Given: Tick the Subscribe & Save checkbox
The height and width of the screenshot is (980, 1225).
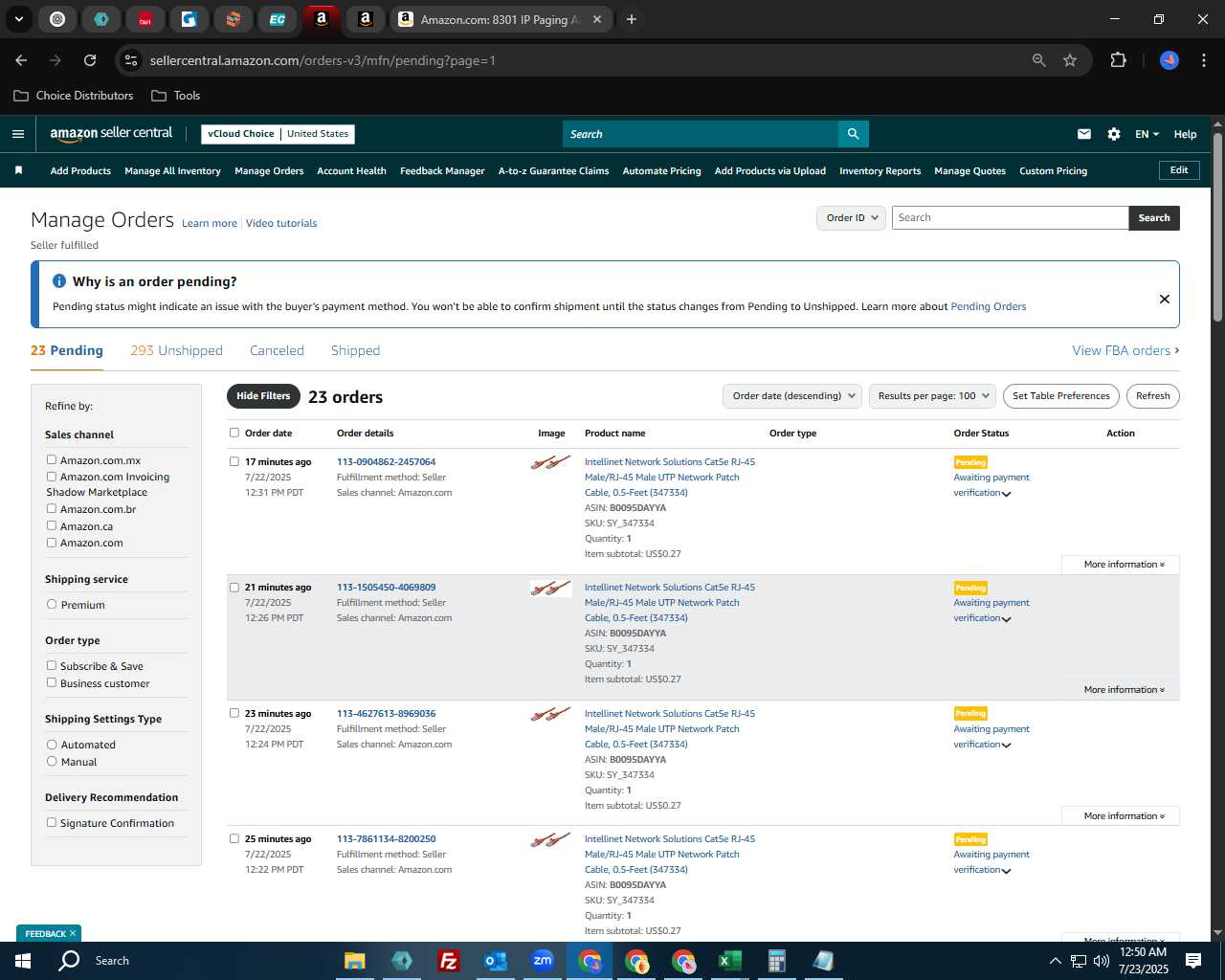Looking at the screenshot, I should pos(52,665).
